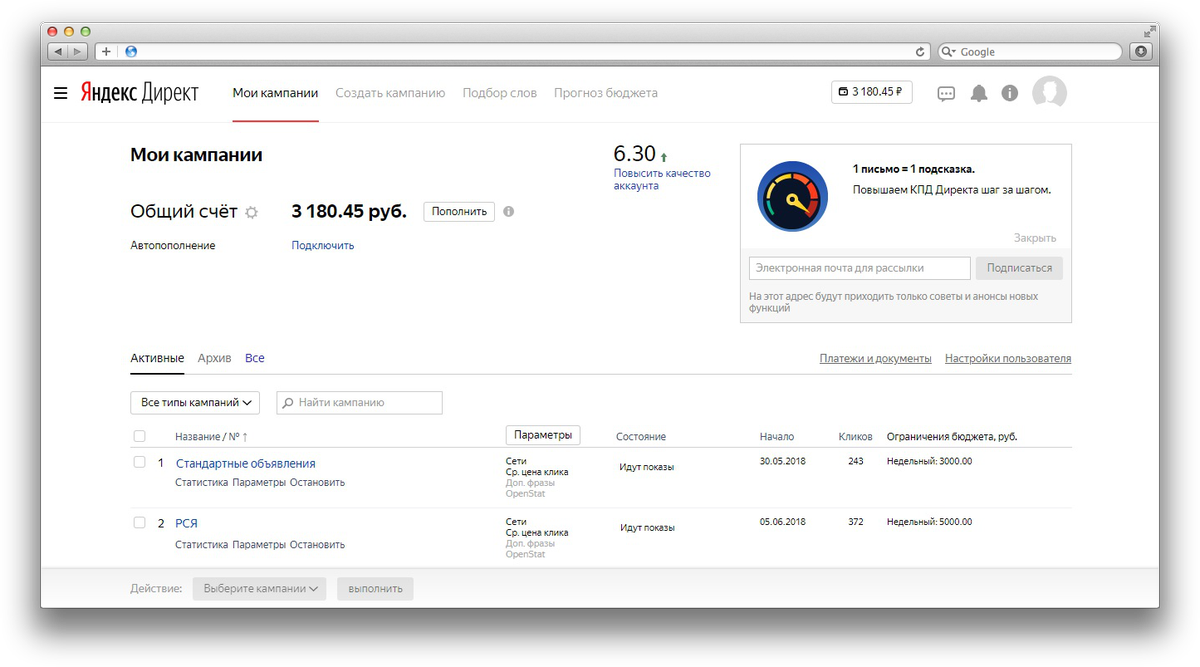The height and width of the screenshot is (667, 1200).
Task: Click the Параметры button in the table header
Action: [543, 436]
